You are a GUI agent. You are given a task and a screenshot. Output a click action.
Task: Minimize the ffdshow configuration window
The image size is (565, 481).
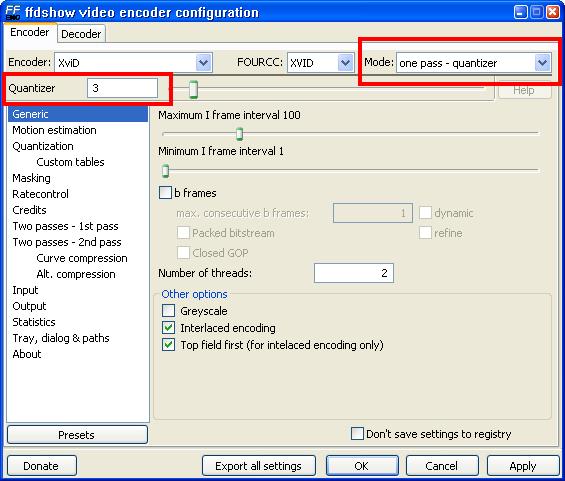coord(520,12)
